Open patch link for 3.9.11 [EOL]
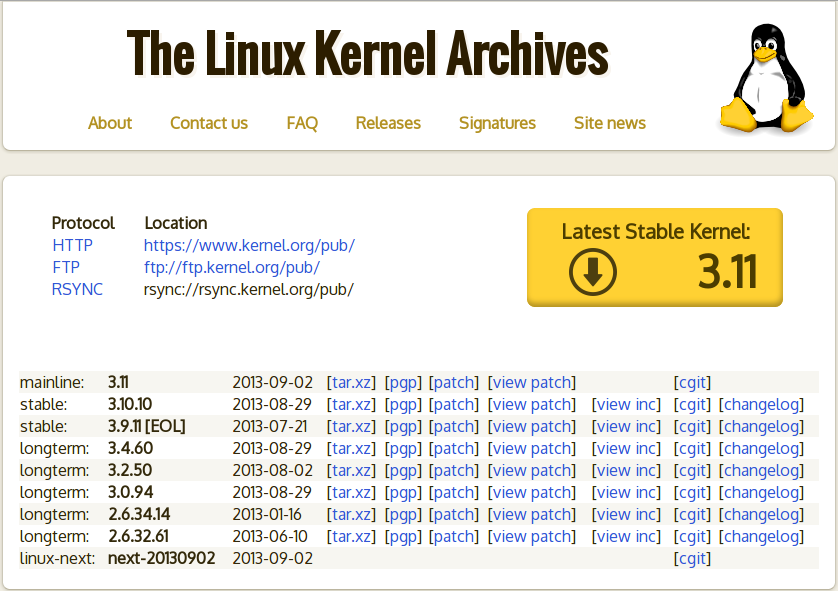The width and height of the screenshot is (838, 591). [454, 426]
